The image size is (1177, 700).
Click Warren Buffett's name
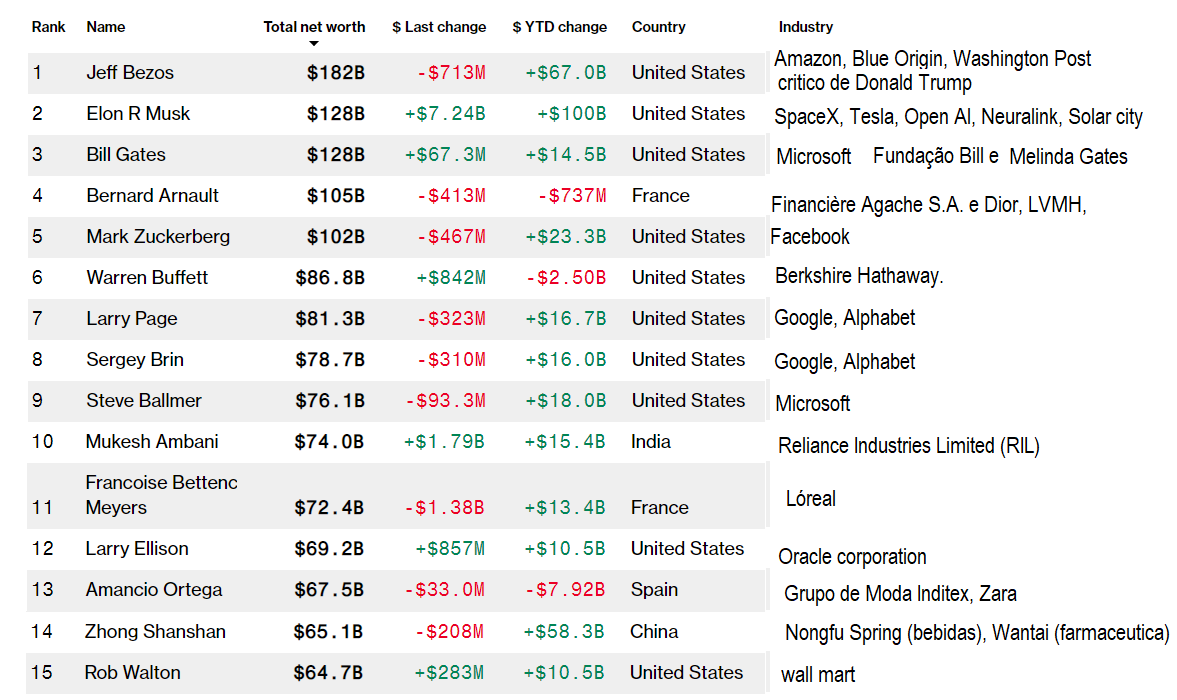pyautogui.click(x=147, y=278)
